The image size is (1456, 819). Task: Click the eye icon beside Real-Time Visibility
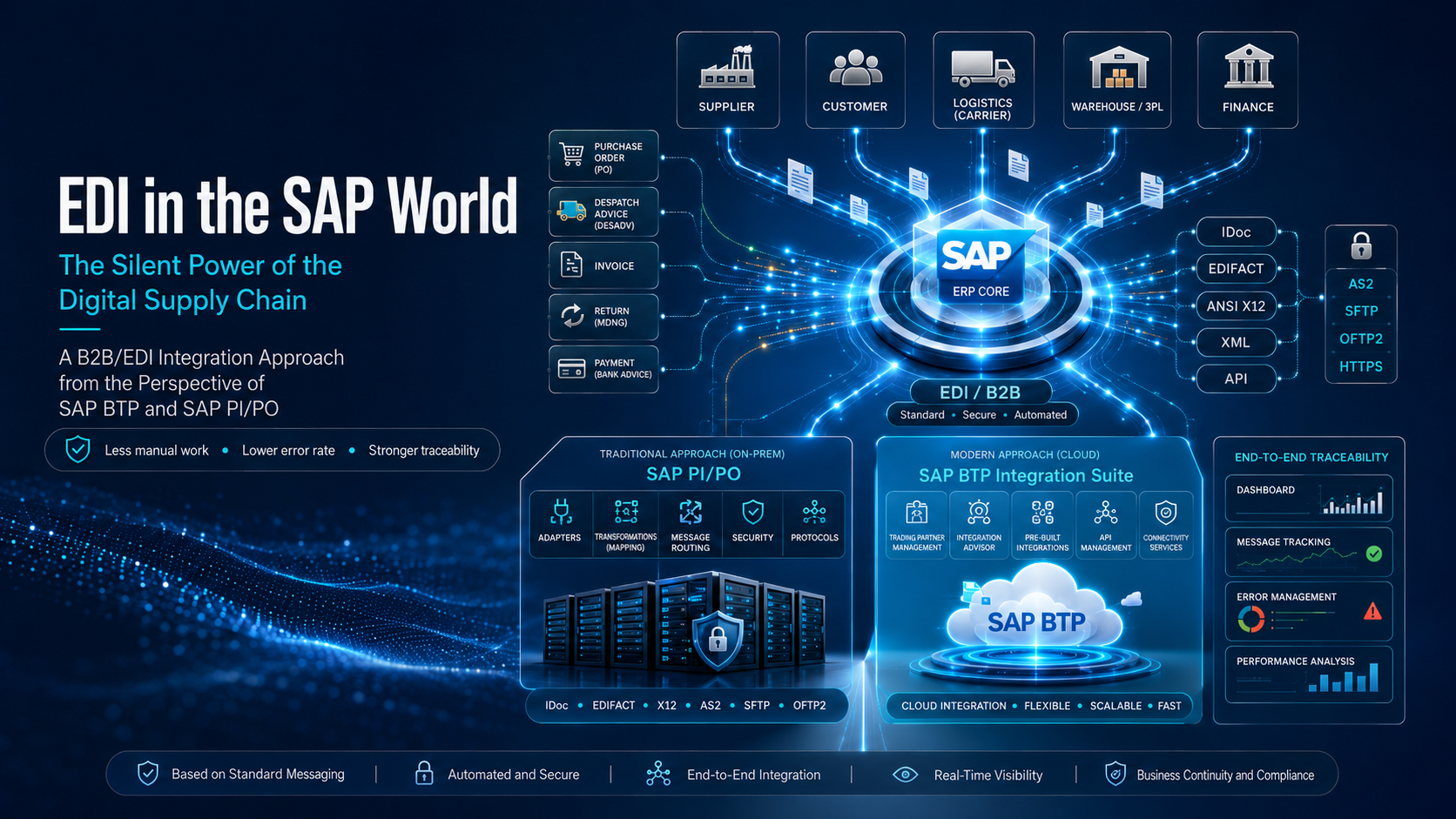(x=906, y=775)
